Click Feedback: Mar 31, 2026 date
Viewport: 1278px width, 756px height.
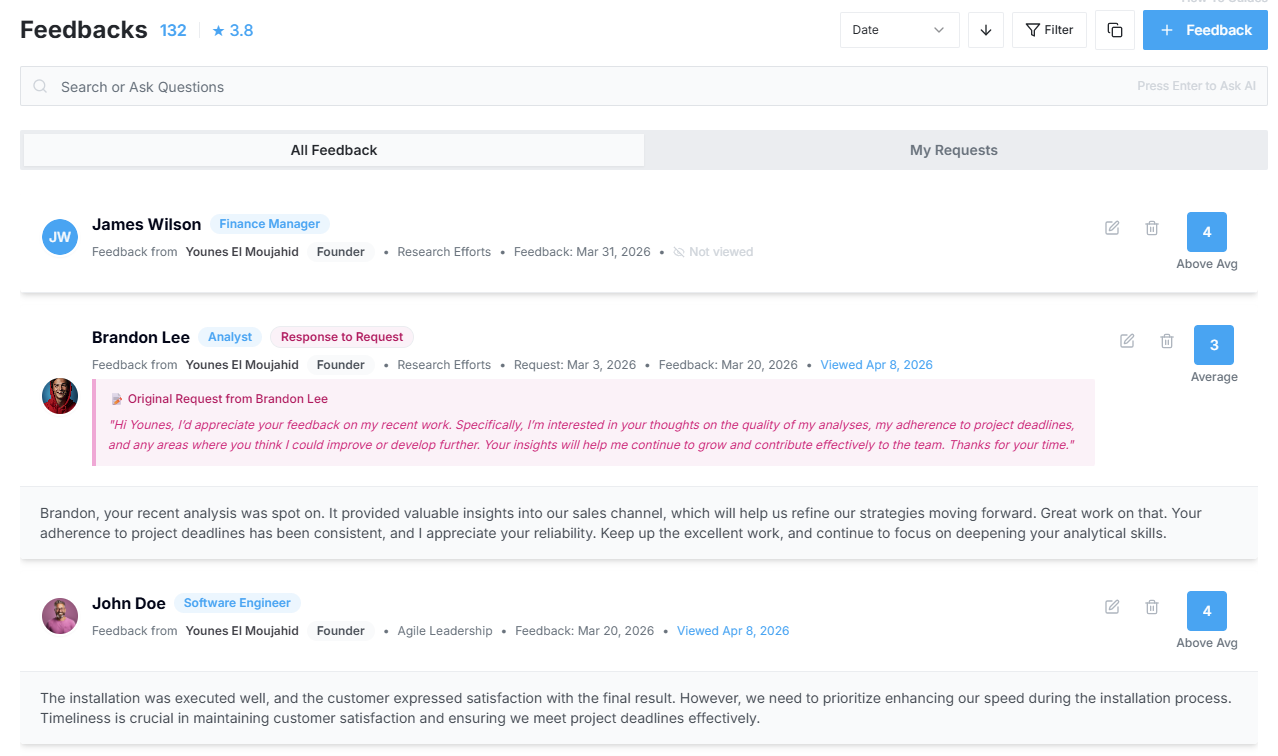(582, 252)
